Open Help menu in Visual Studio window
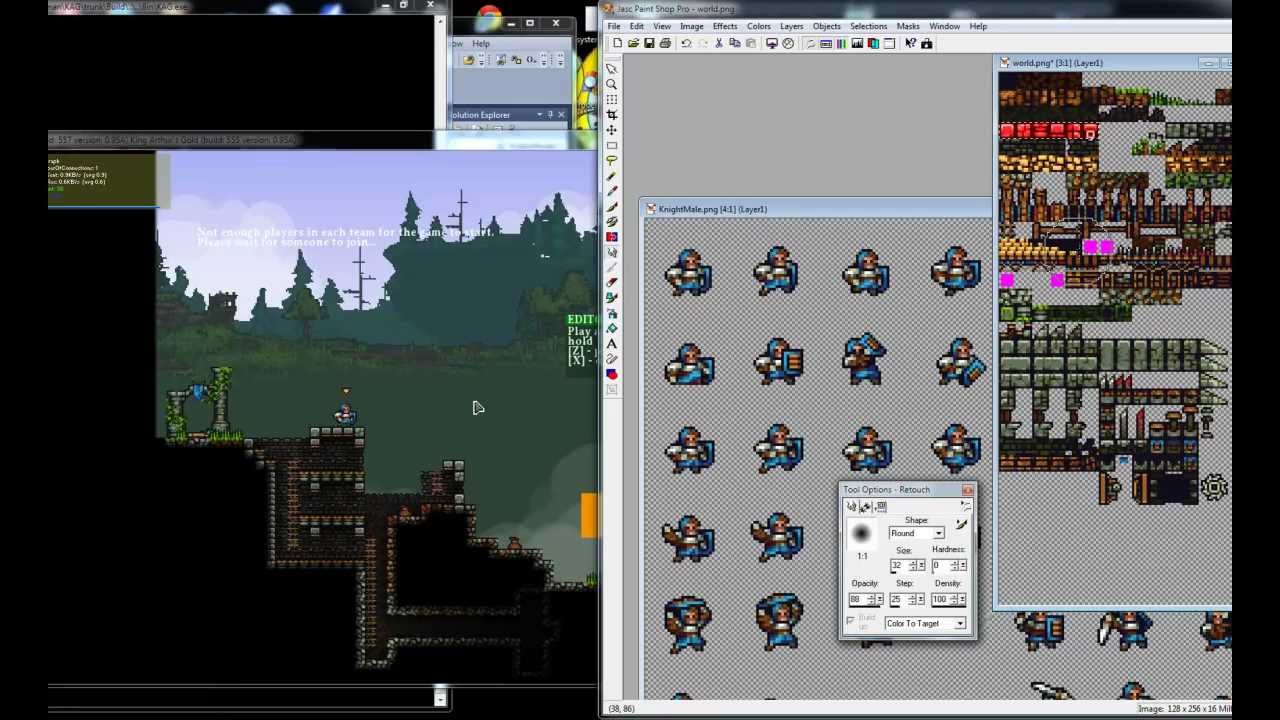 tap(481, 43)
